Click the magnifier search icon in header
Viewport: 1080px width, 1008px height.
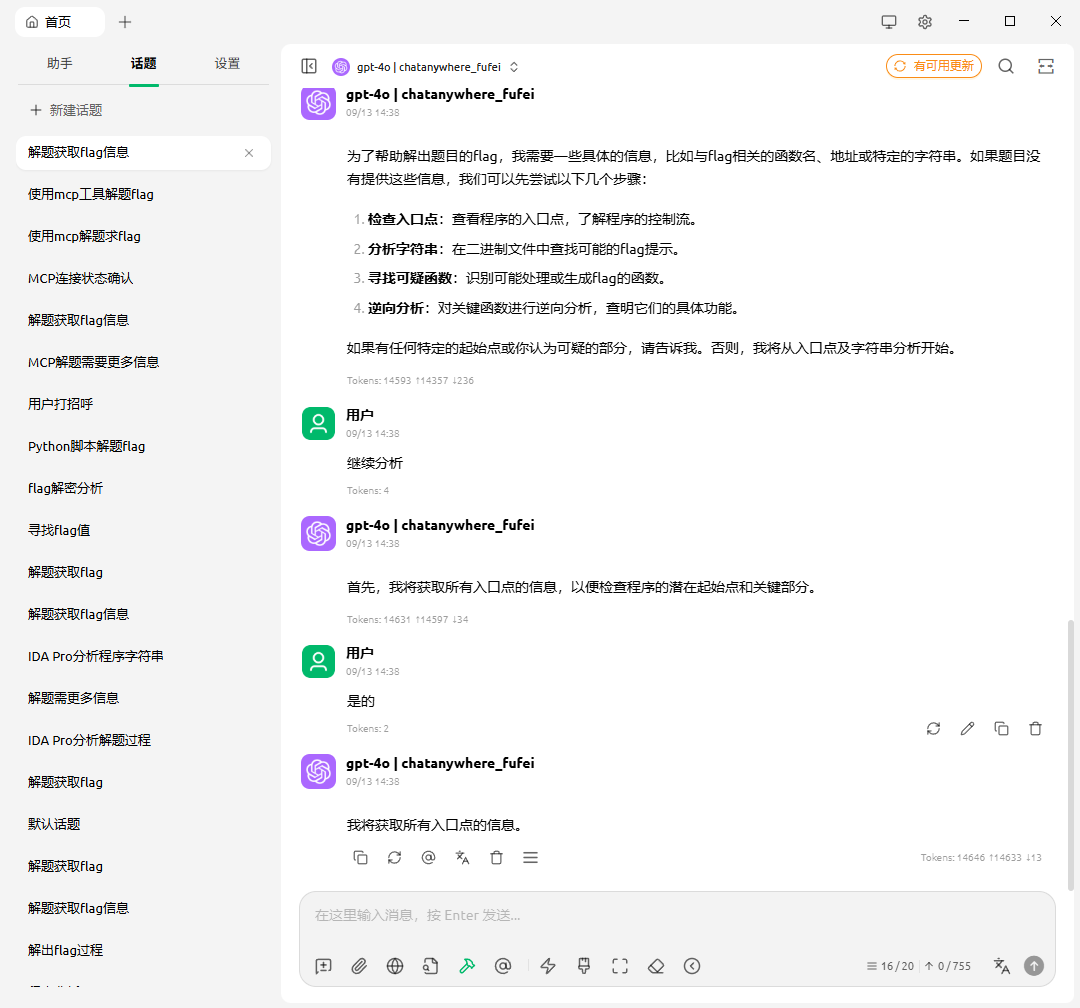pyautogui.click(x=1006, y=66)
